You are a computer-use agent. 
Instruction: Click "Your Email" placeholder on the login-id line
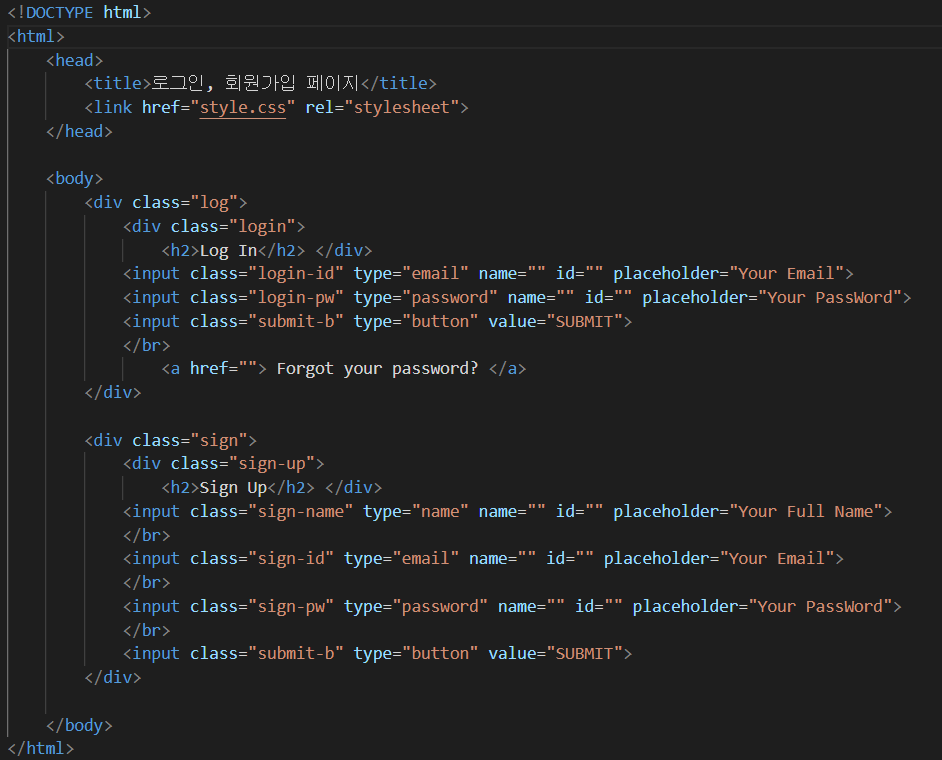787,274
